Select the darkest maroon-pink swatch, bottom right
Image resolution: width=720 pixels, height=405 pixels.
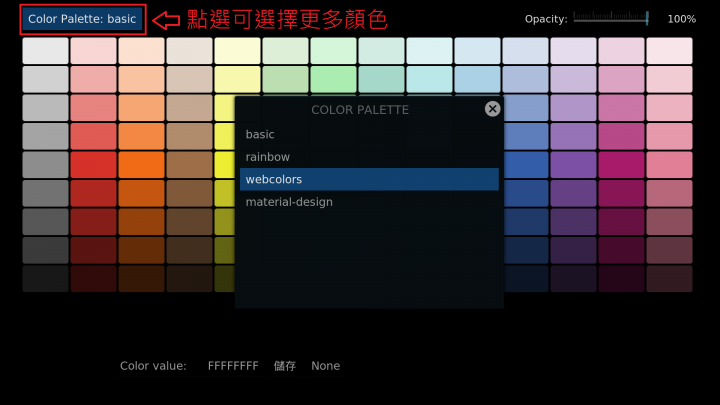[669, 278]
